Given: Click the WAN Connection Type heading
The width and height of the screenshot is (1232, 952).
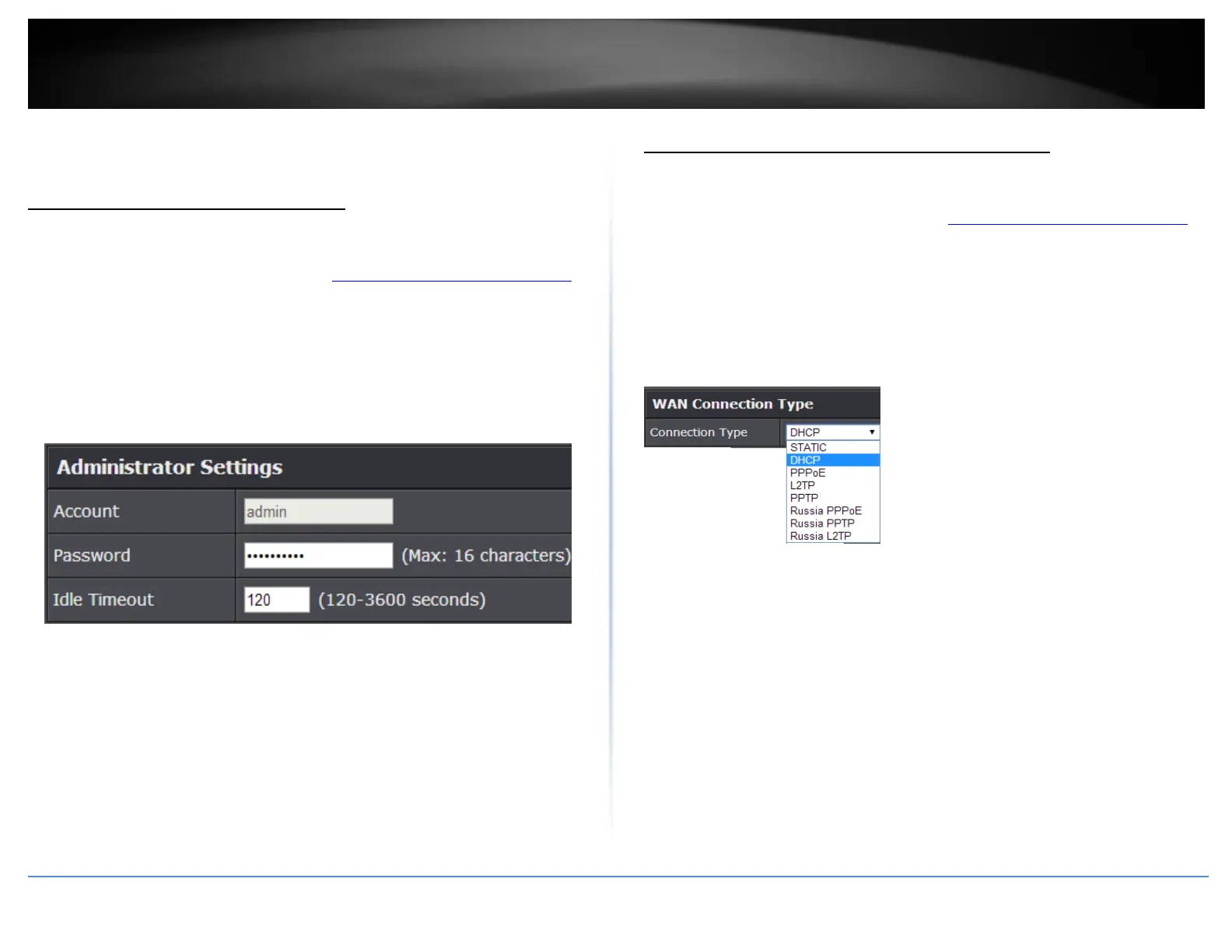Looking at the screenshot, I should click(733, 404).
